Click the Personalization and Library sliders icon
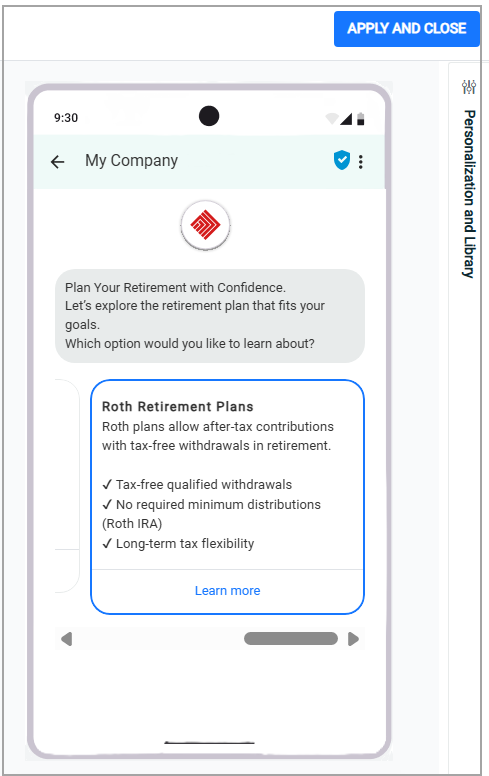 click(469, 87)
